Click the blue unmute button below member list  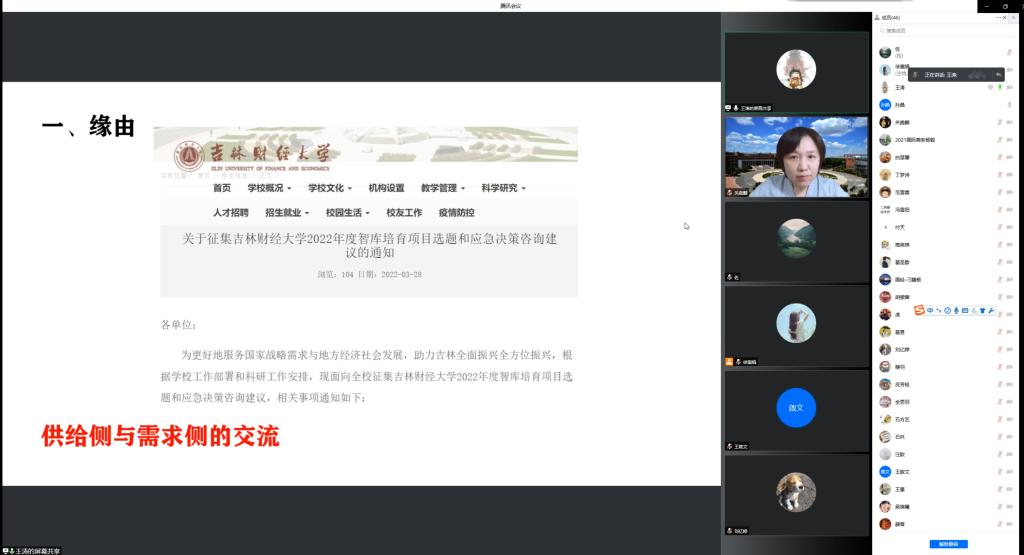(947, 544)
